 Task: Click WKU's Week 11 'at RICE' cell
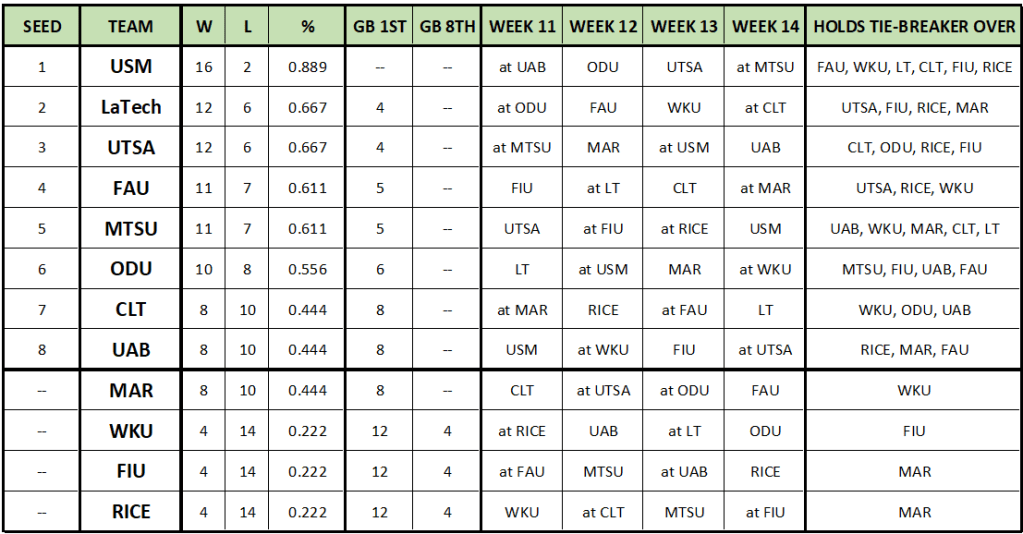522,431
